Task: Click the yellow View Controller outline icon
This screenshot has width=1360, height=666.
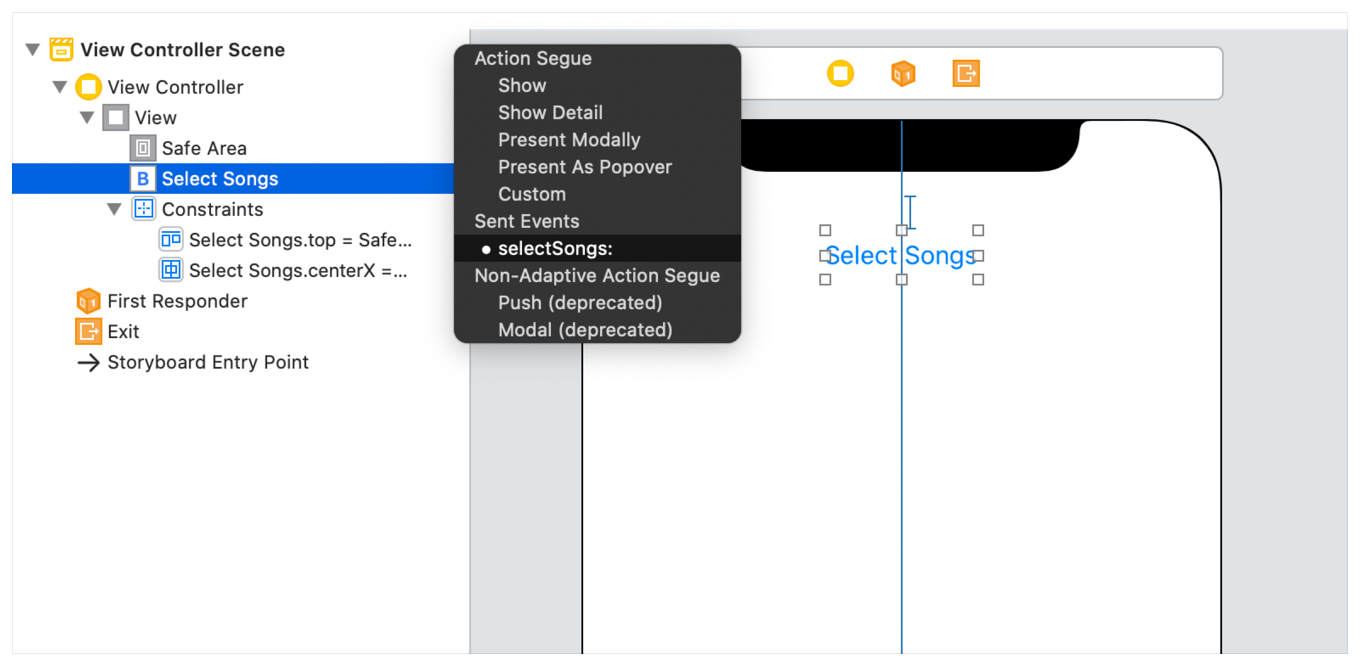Action: pos(89,87)
